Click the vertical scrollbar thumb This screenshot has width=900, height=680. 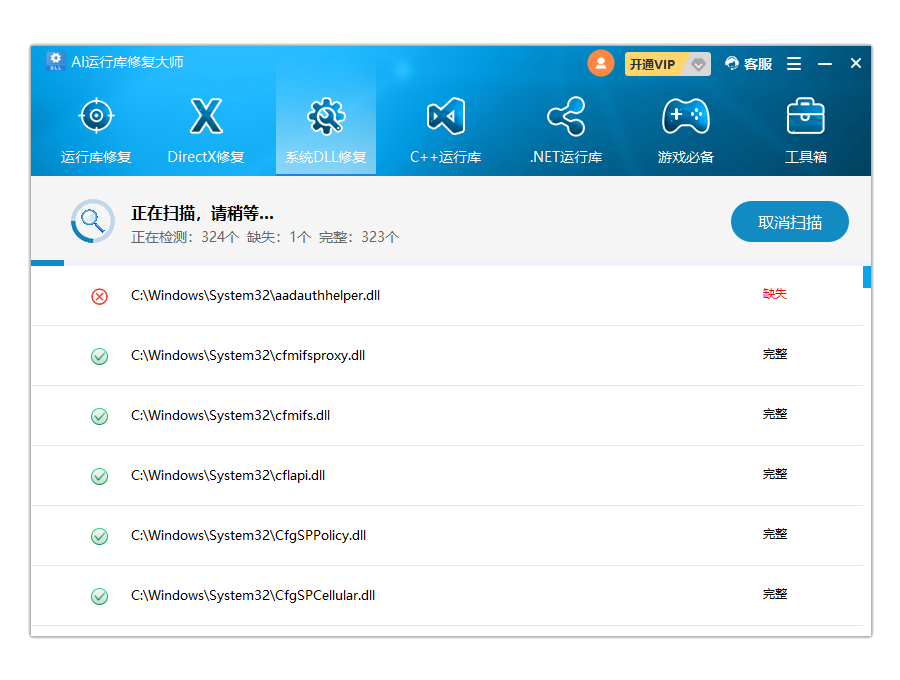point(867,277)
